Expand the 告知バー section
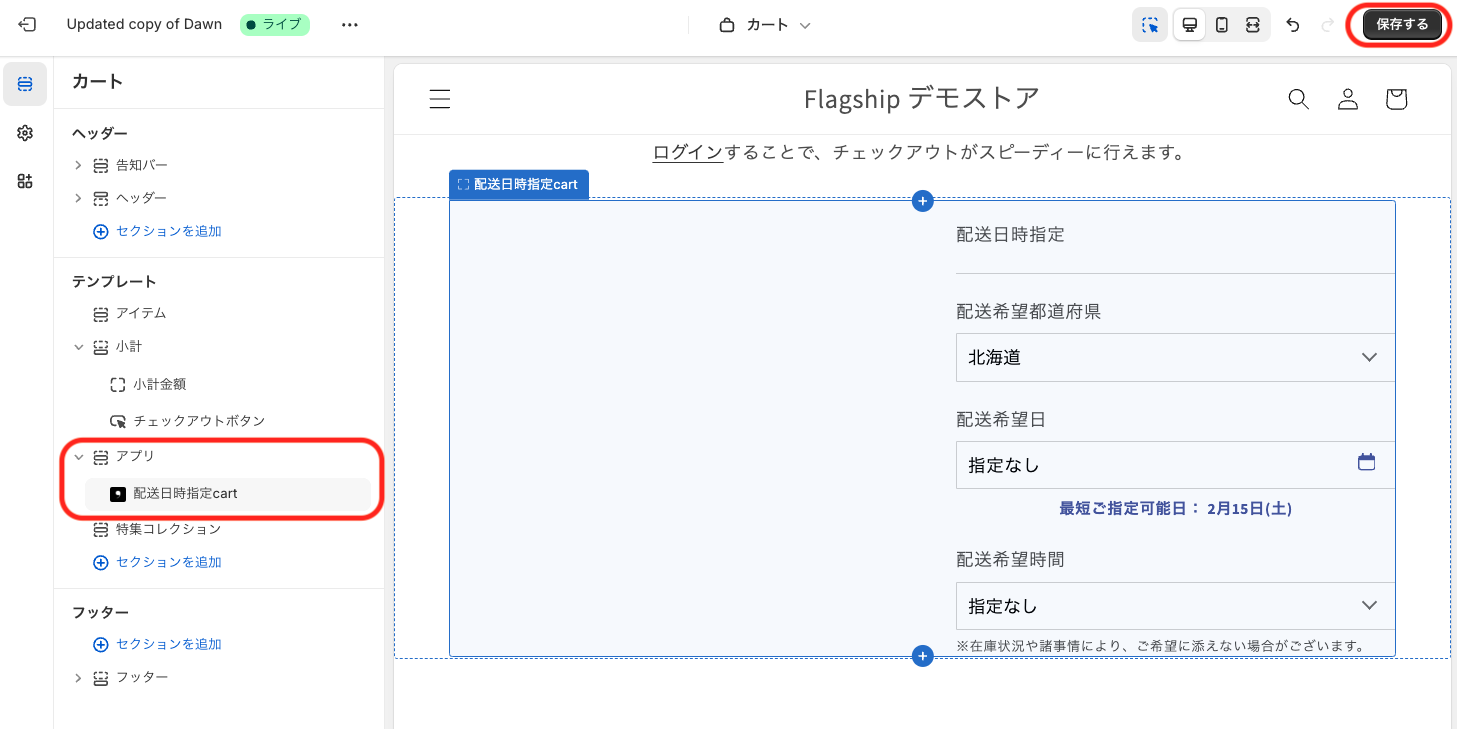Screen dimensions: 1457x729 click(x=78, y=165)
